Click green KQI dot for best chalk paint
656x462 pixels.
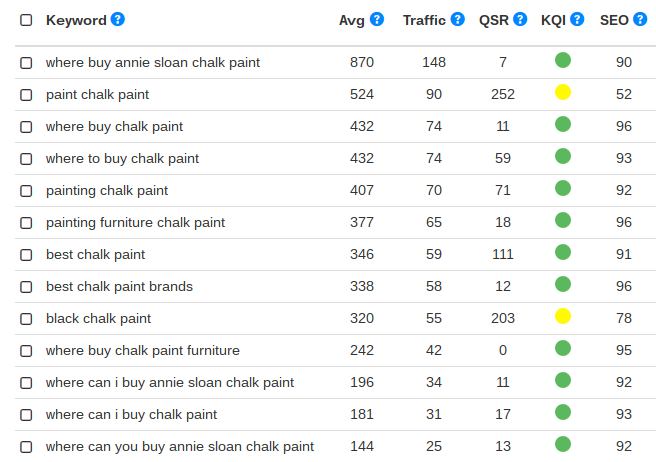(x=563, y=252)
